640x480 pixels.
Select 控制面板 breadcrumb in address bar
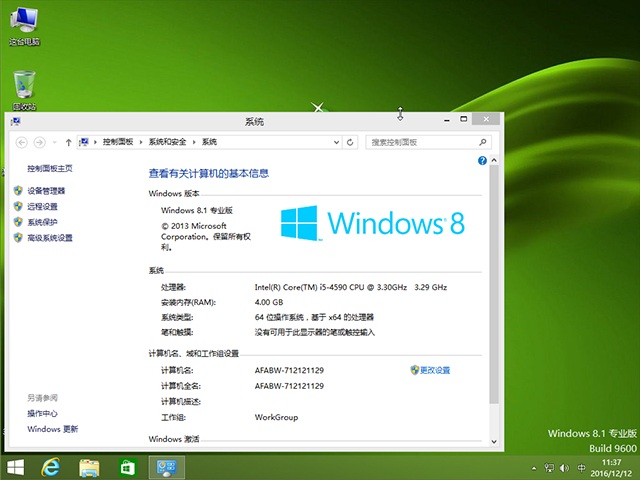tap(118, 142)
